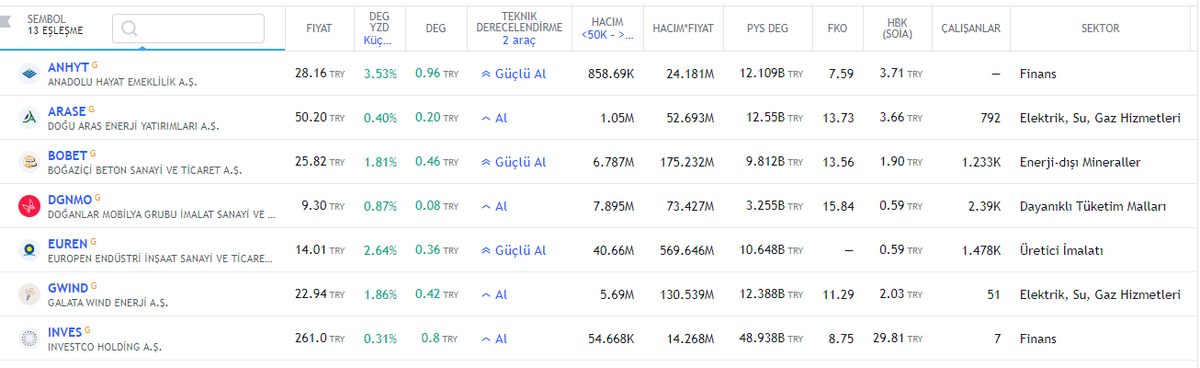The image size is (1200, 368).
Task: Open the BOBET ticker link
Action: (x=67, y=155)
